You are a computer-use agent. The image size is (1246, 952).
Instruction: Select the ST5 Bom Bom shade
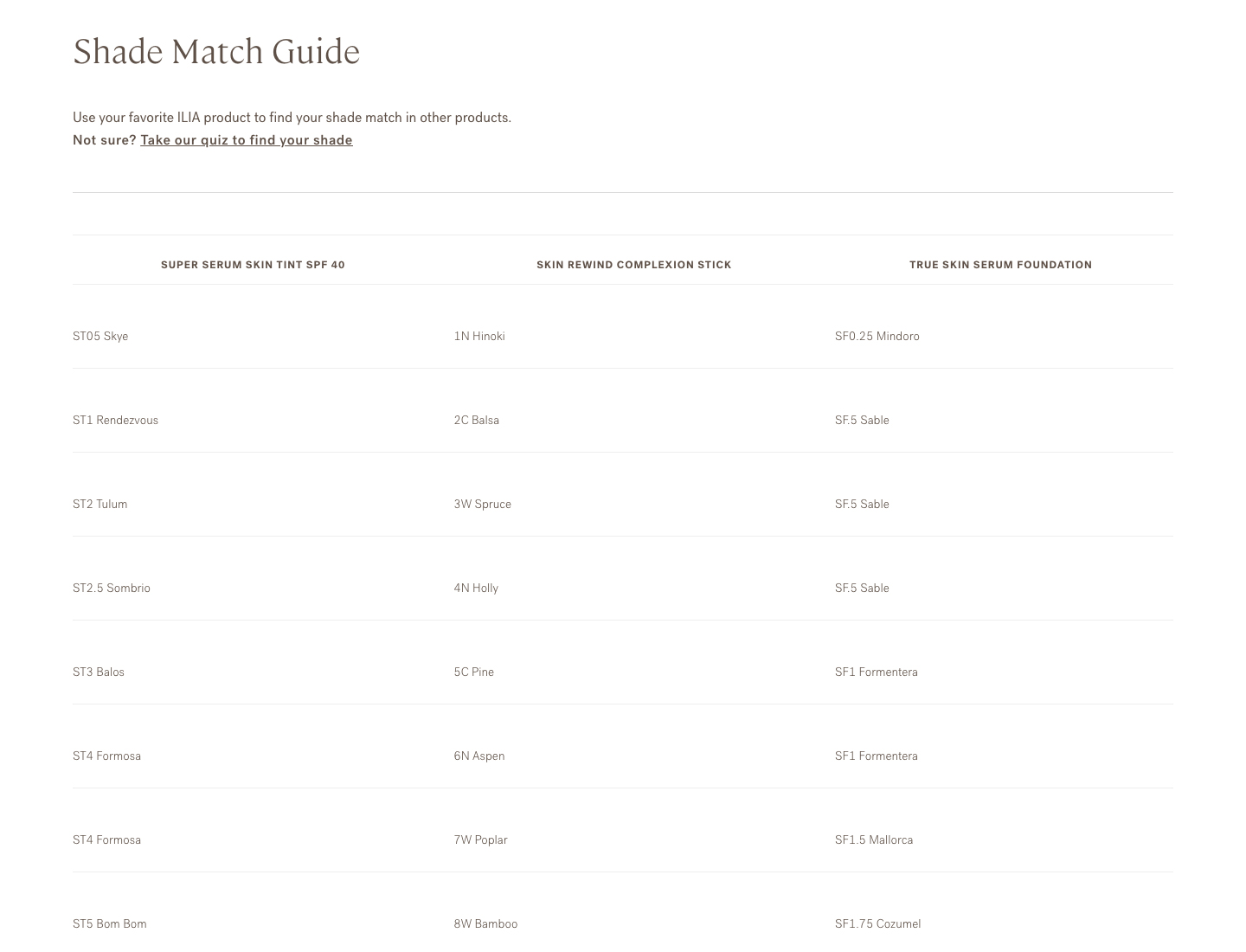tap(110, 924)
